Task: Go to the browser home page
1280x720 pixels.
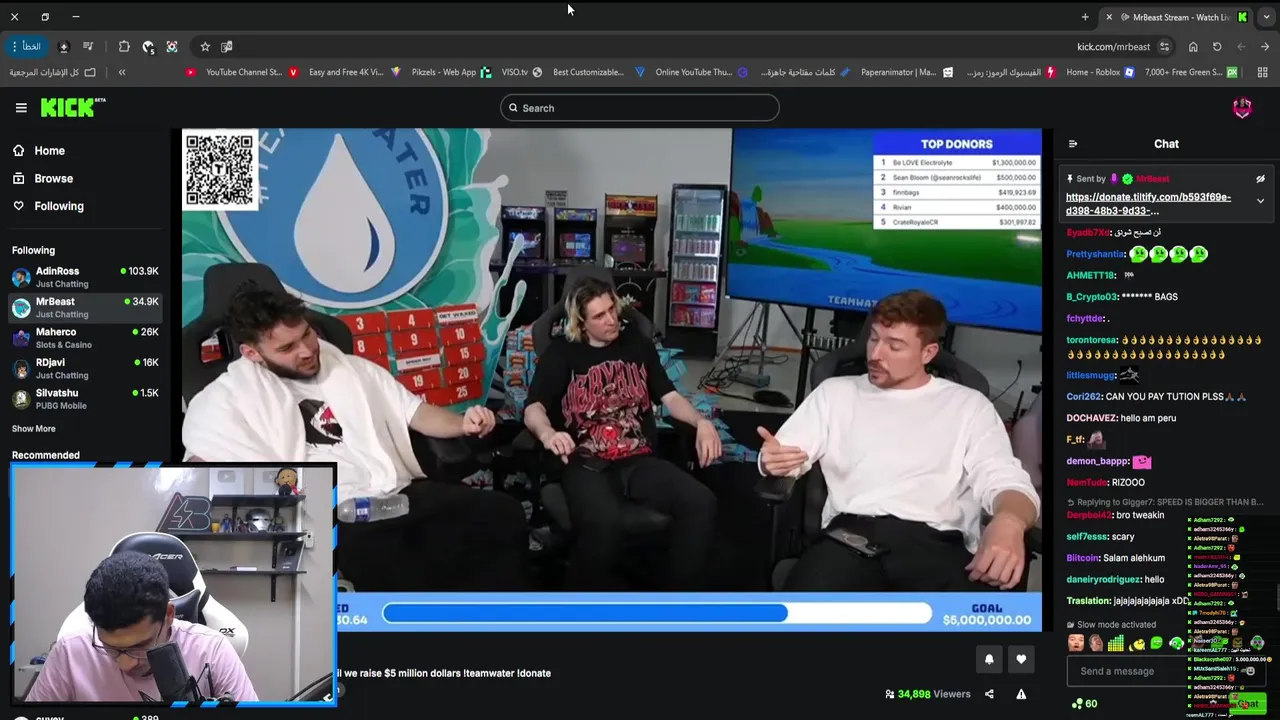Action: [1193, 47]
